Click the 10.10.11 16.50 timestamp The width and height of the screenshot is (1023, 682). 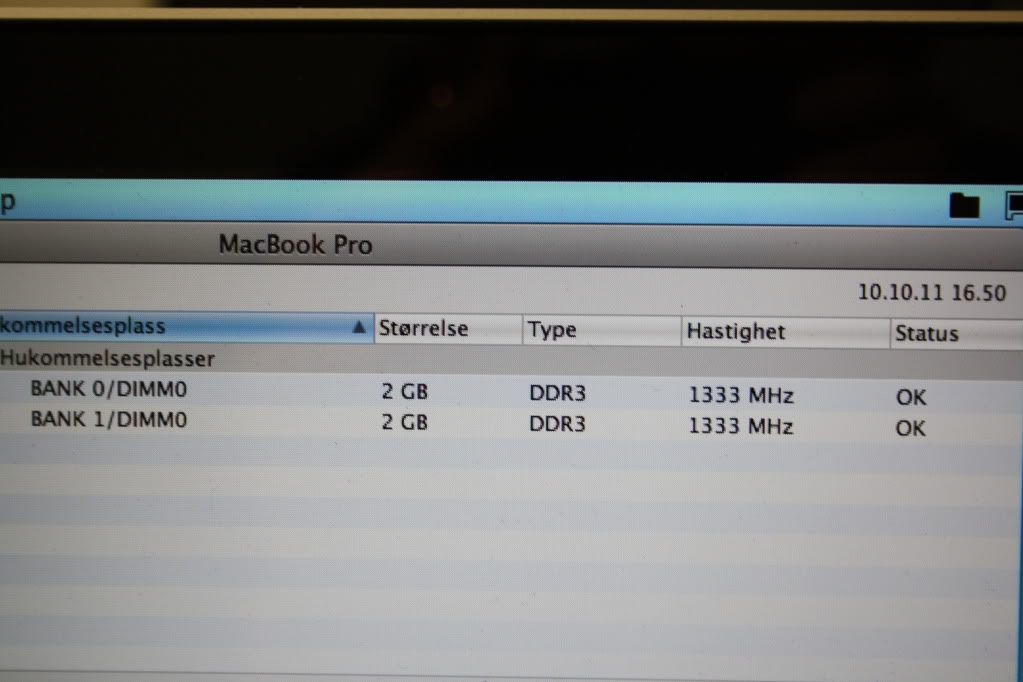point(932,293)
